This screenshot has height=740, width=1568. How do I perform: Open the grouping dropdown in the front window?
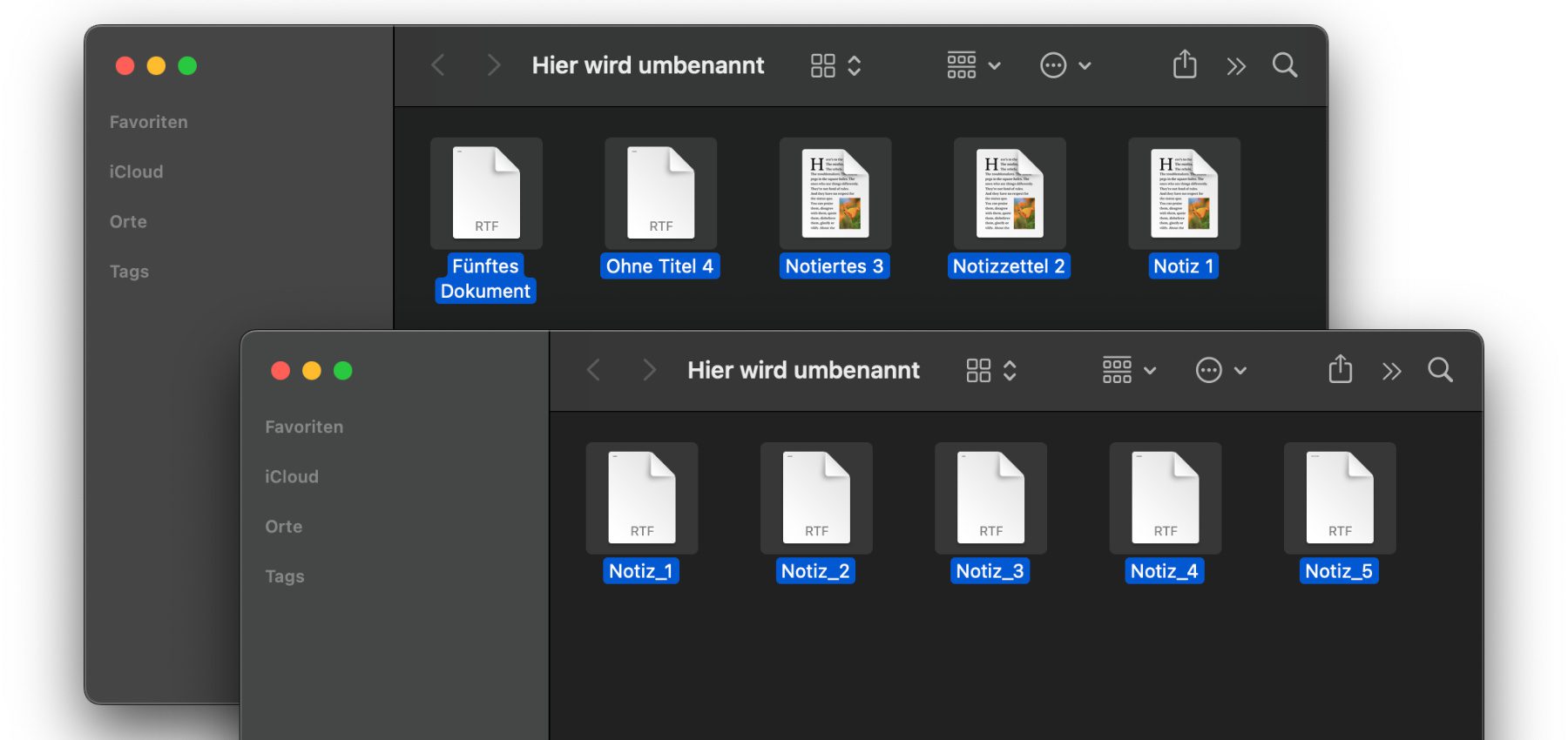tap(1129, 371)
